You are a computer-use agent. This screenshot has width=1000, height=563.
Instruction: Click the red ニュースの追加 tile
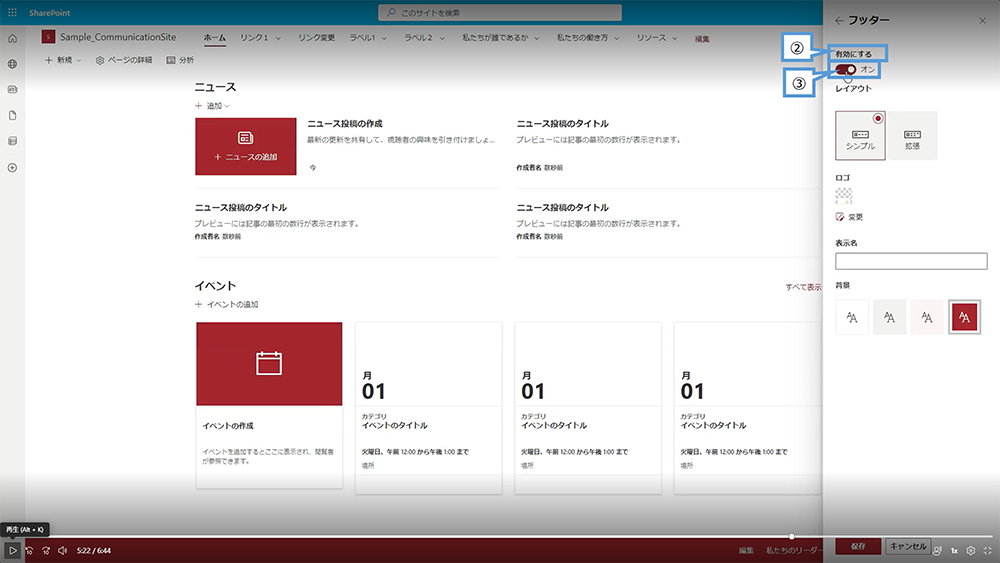[x=246, y=146]
